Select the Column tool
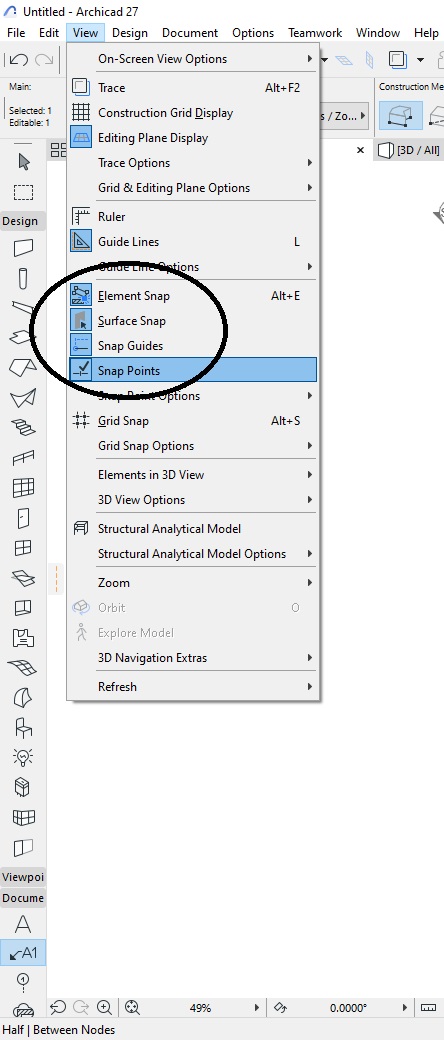 click(23, 278)
